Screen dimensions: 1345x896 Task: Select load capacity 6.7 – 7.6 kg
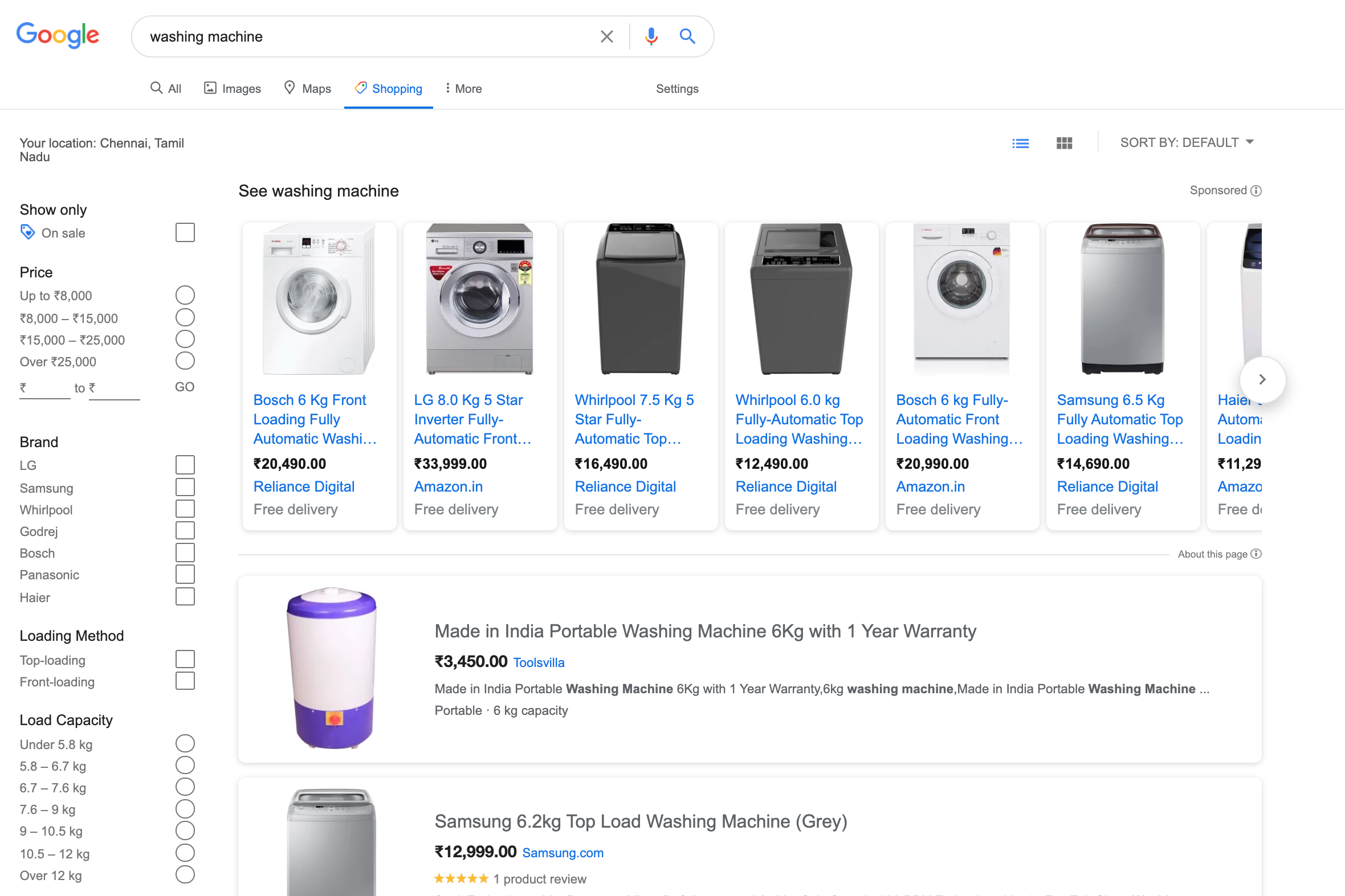[x=185, y=787]
